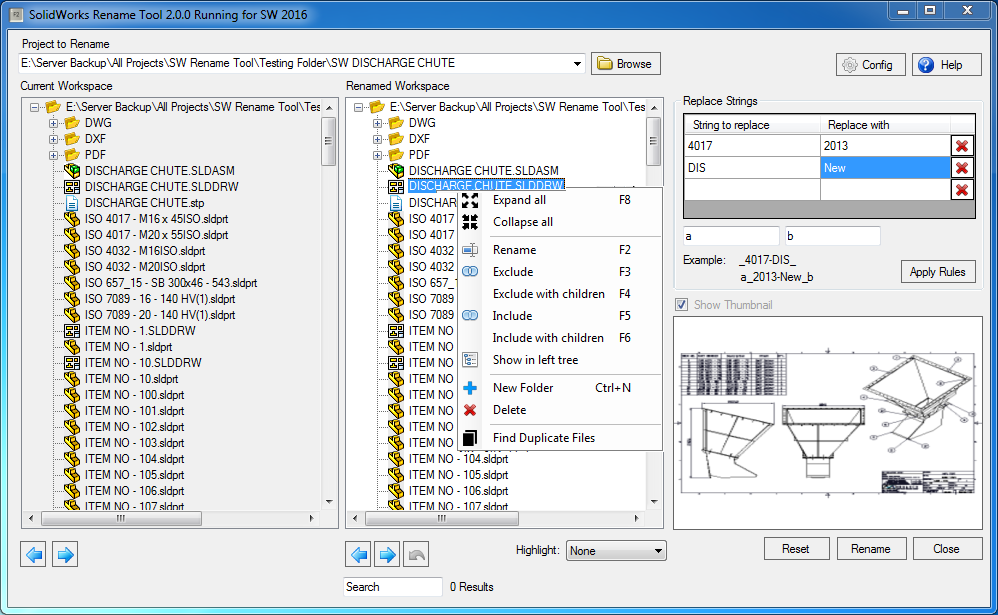Click the assembly icon of DISCHARGE CHUTE.SLDASM in left tree
The width and height of the screenshot is (998, 615).
(x=72, y=171)
